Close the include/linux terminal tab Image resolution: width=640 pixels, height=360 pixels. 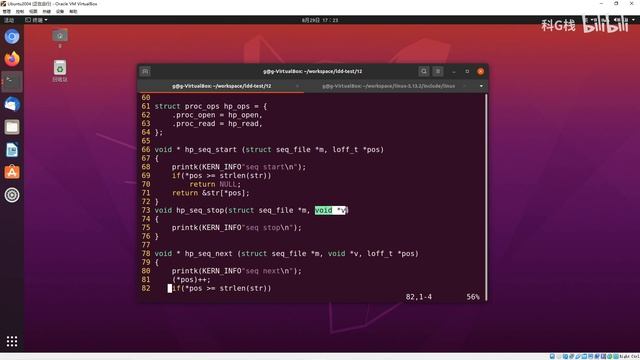point(464,86)
